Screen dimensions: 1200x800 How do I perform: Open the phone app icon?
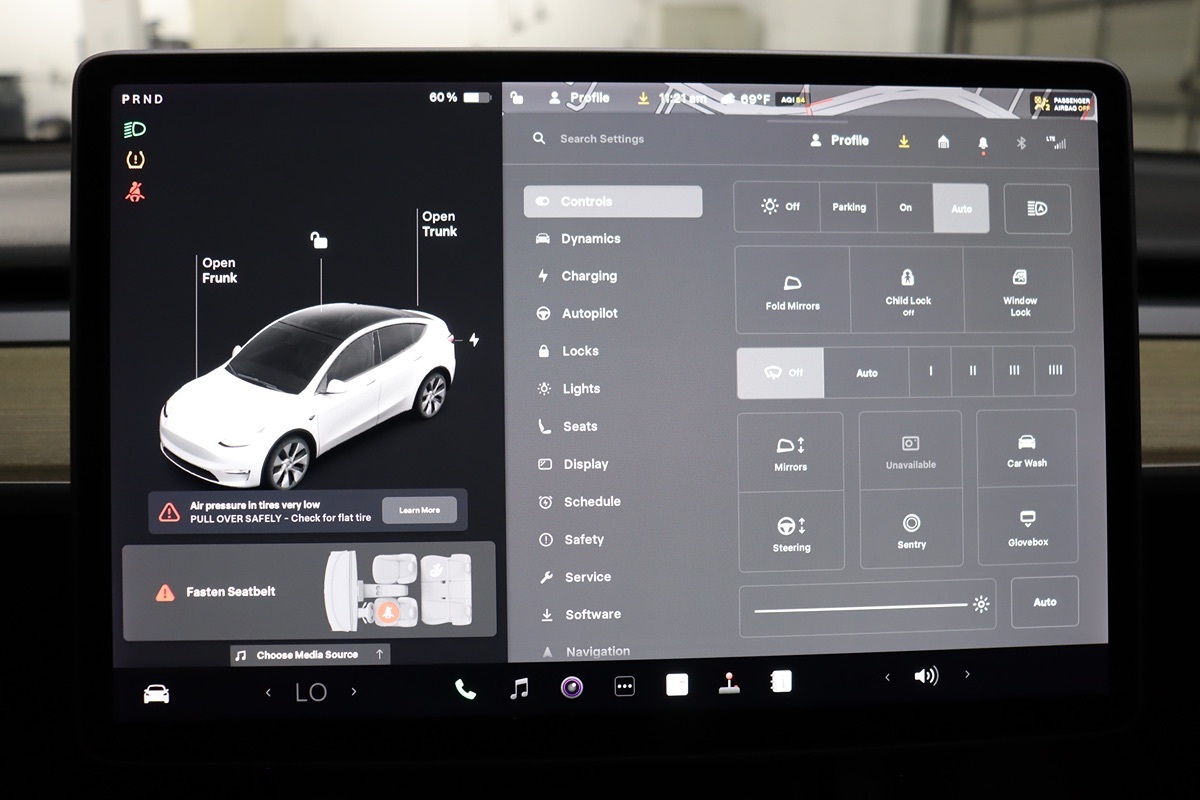[x=465, y=688]
